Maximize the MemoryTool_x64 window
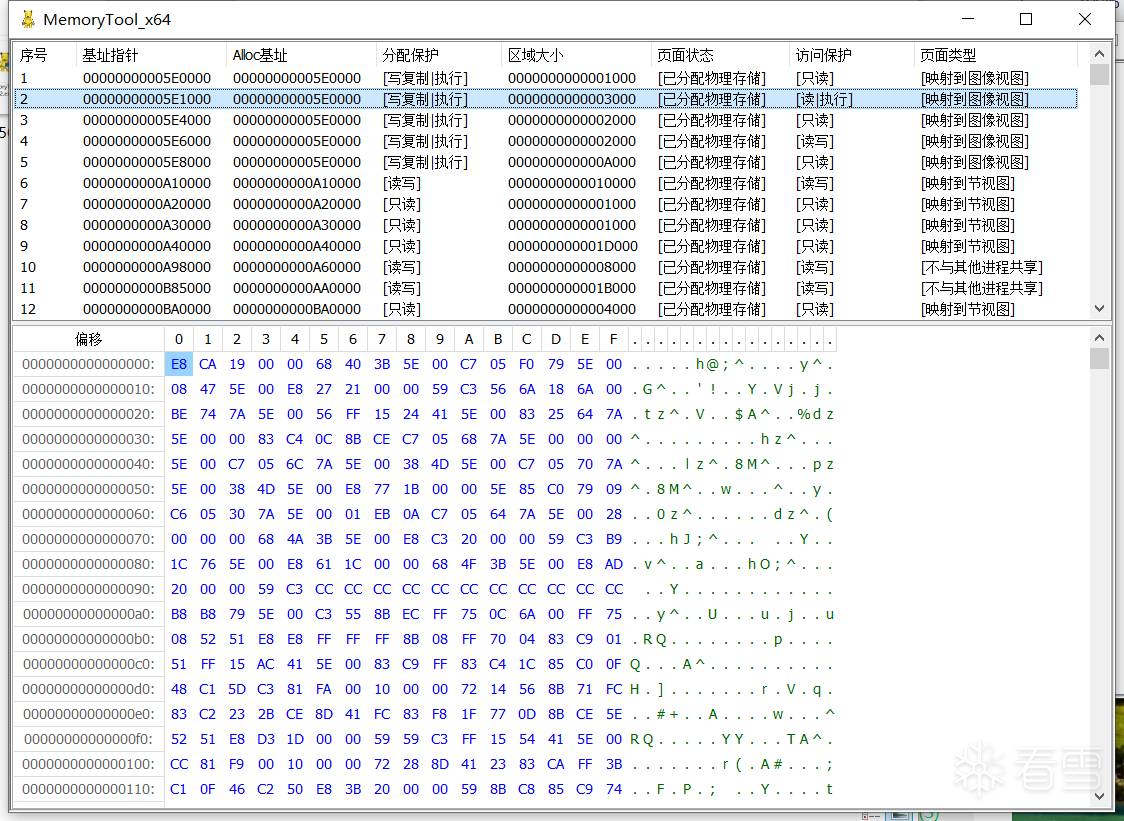The image size is (1124, 821). (x=1026, y=19)
